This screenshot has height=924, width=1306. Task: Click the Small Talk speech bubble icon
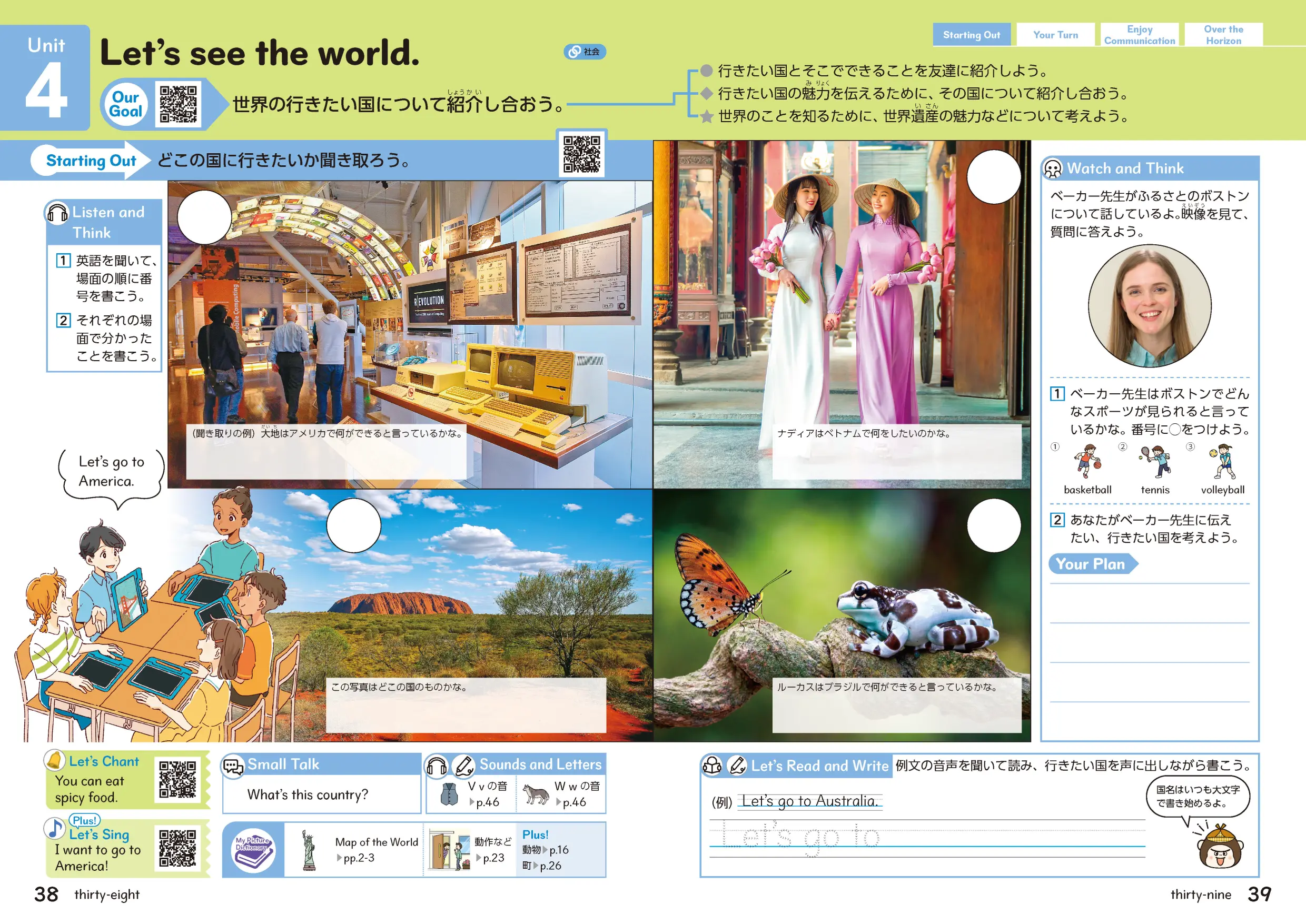(x=233, y=766)
